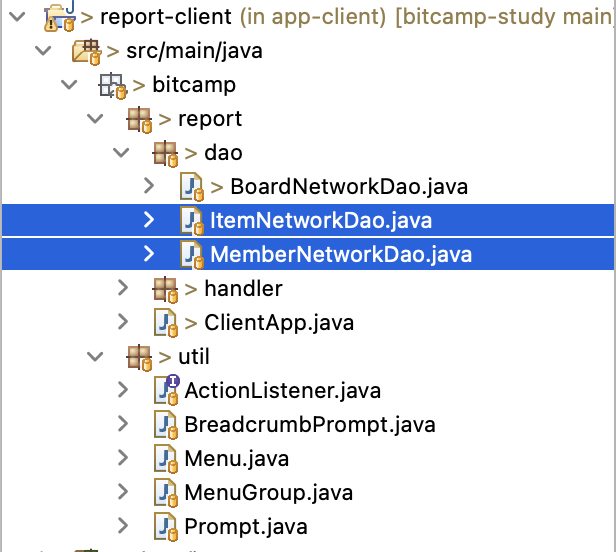Select MenuGroup.java file name
The height and width of the screenshot is (552, 616).
click(x=269, y=493)
